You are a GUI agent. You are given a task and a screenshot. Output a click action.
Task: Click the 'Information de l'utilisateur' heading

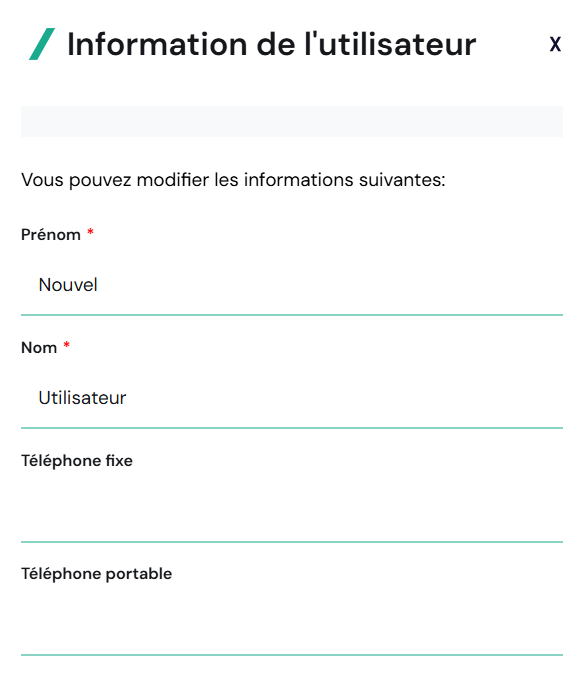(271, 44)
